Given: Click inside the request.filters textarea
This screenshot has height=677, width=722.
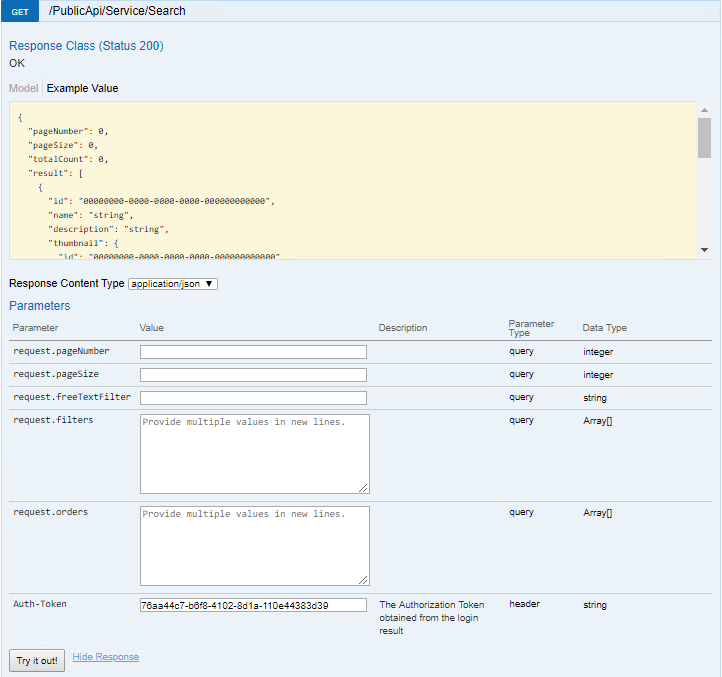Looking at the screenshot, I should 254,453.
